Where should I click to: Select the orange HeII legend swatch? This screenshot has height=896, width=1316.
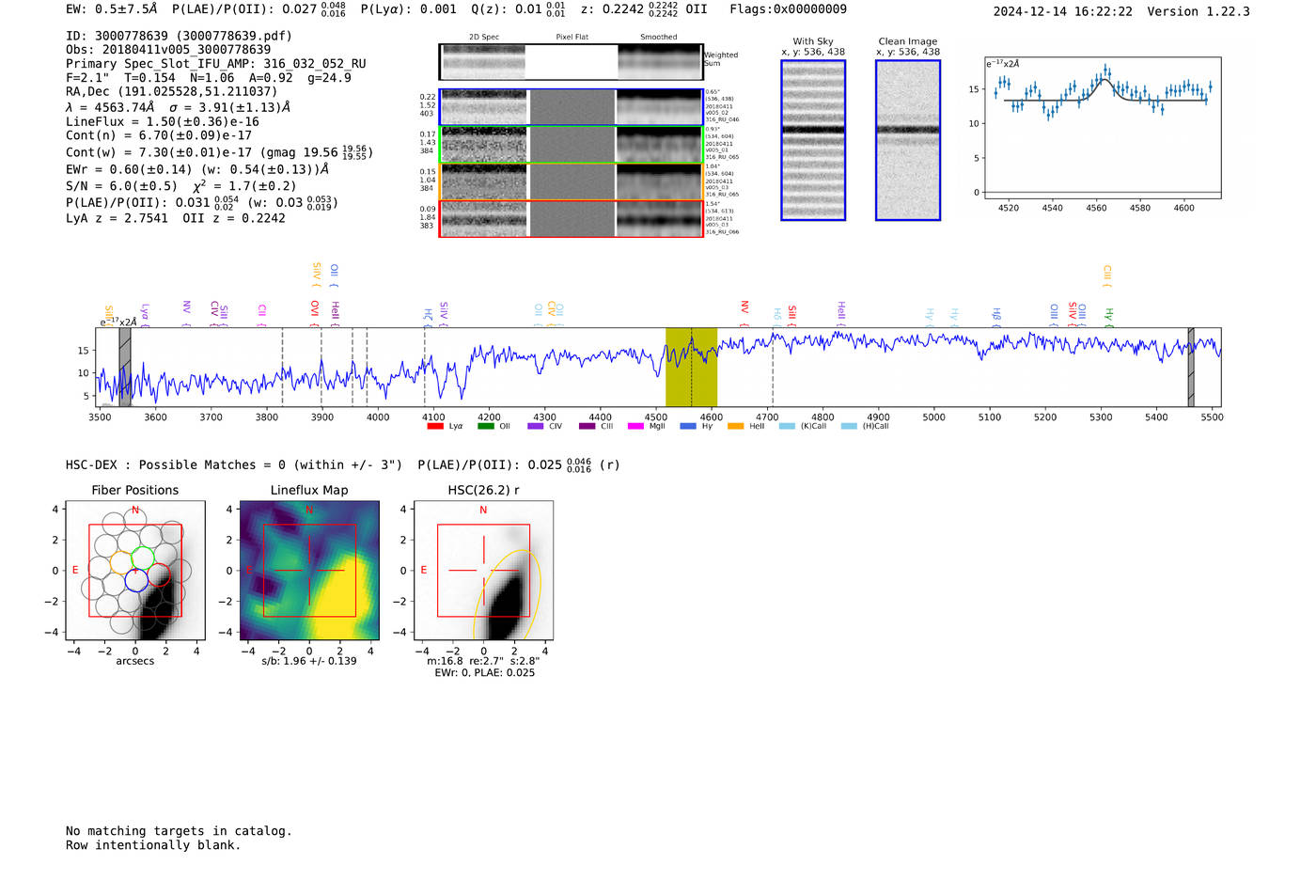point(736,426)
